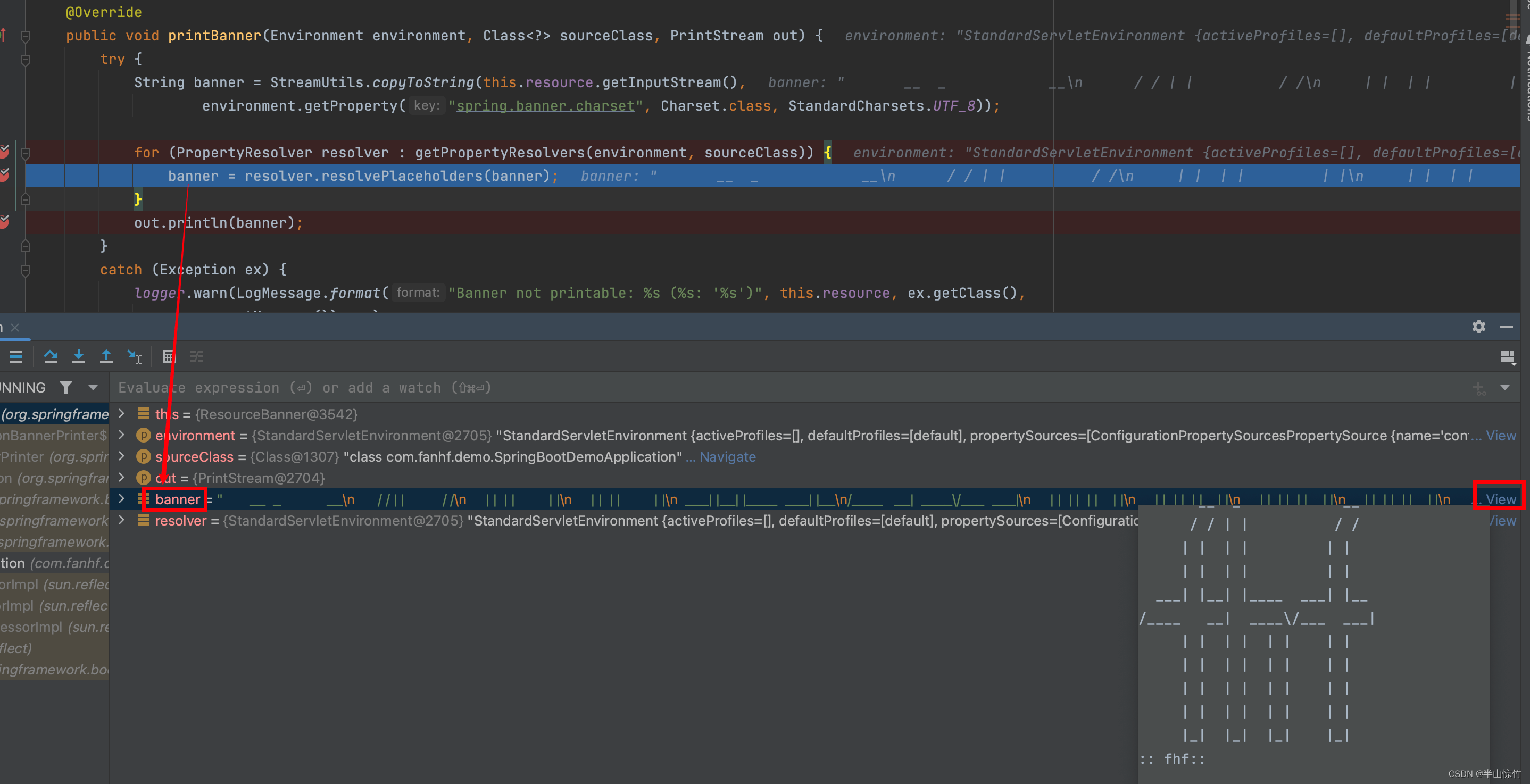Screen dimensions: 1530x784
Task: Click the threads filter funnel icon
Action: click(x=66, y=387)
